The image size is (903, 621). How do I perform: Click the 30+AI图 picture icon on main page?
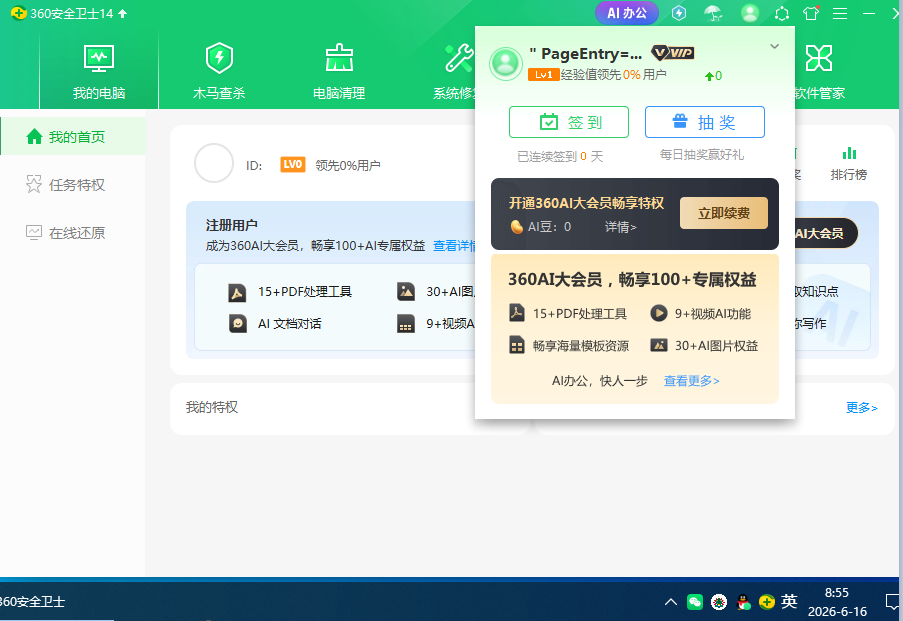tap(406, 291)
